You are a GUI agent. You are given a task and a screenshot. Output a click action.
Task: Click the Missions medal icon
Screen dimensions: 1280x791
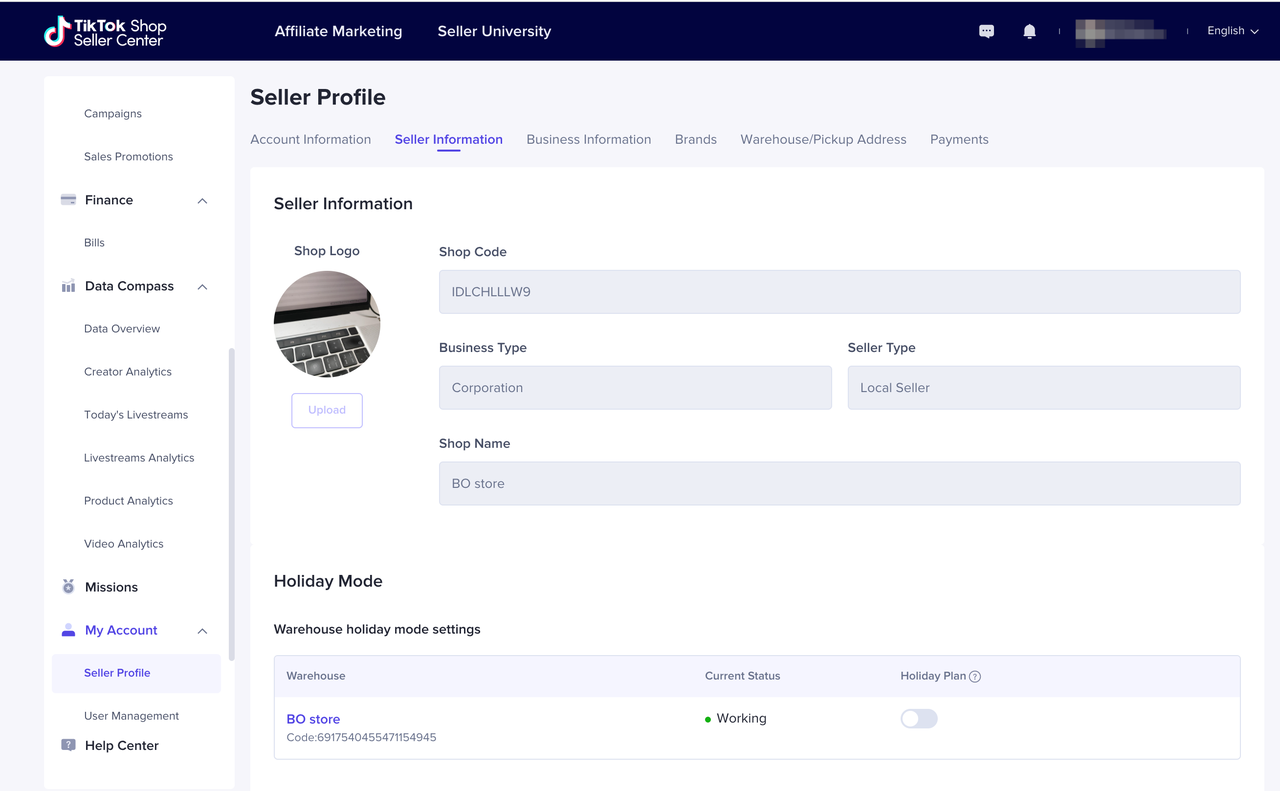tap(68, 587)
